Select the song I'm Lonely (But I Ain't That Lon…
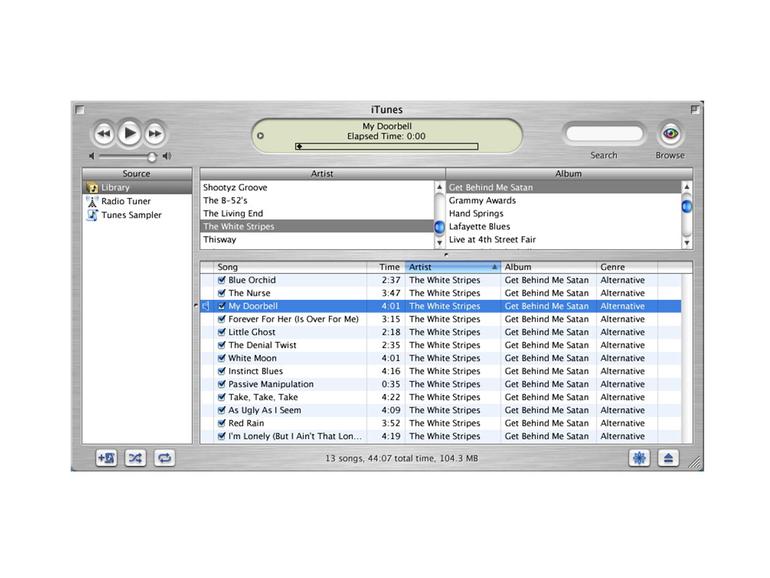Viewport: 770px width, 578px height. [x=440, y=436]
